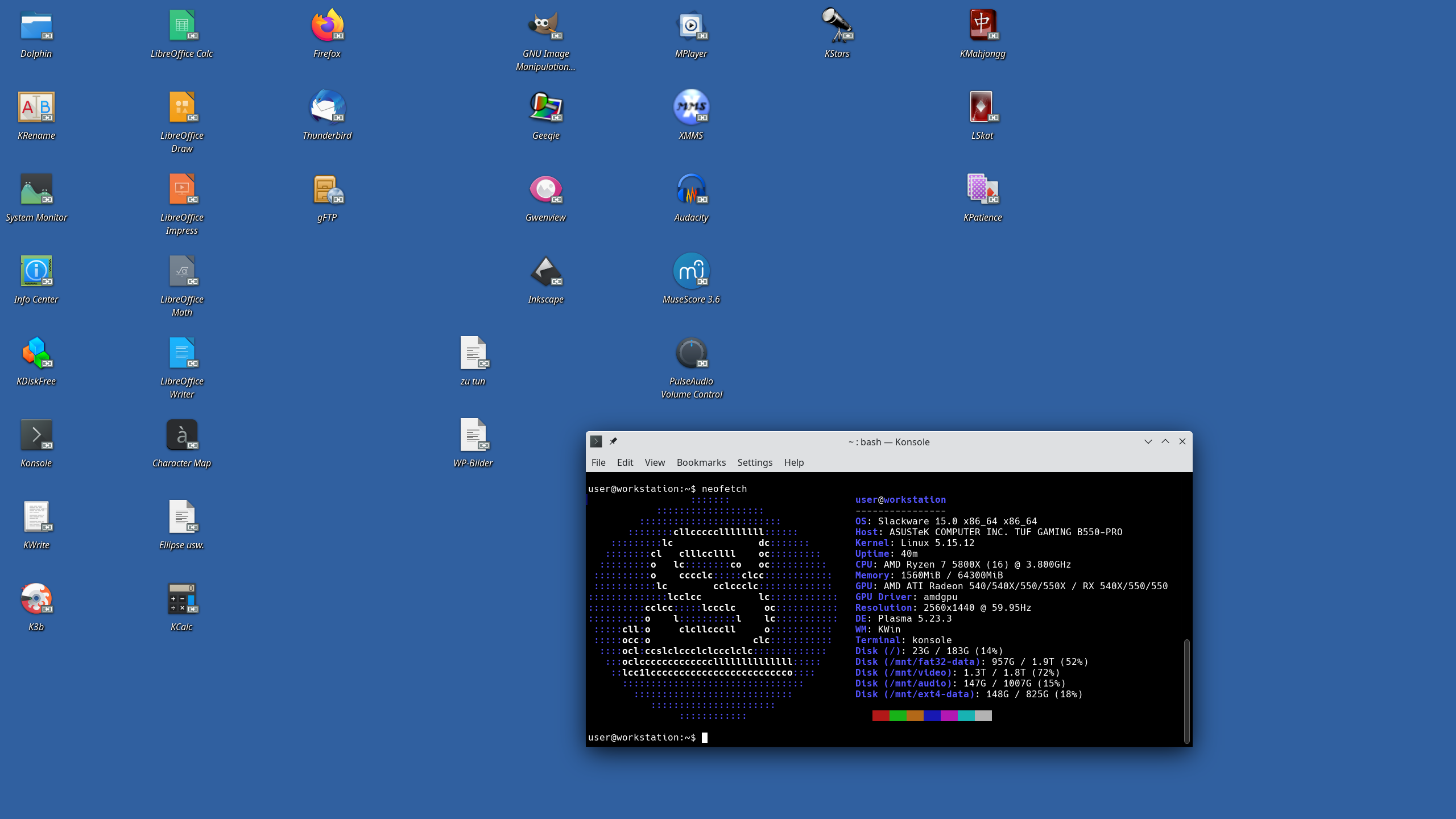Open the zu tun text file
The width and height of the screenshot is (1456, 819).
click(x=473, y=354)
